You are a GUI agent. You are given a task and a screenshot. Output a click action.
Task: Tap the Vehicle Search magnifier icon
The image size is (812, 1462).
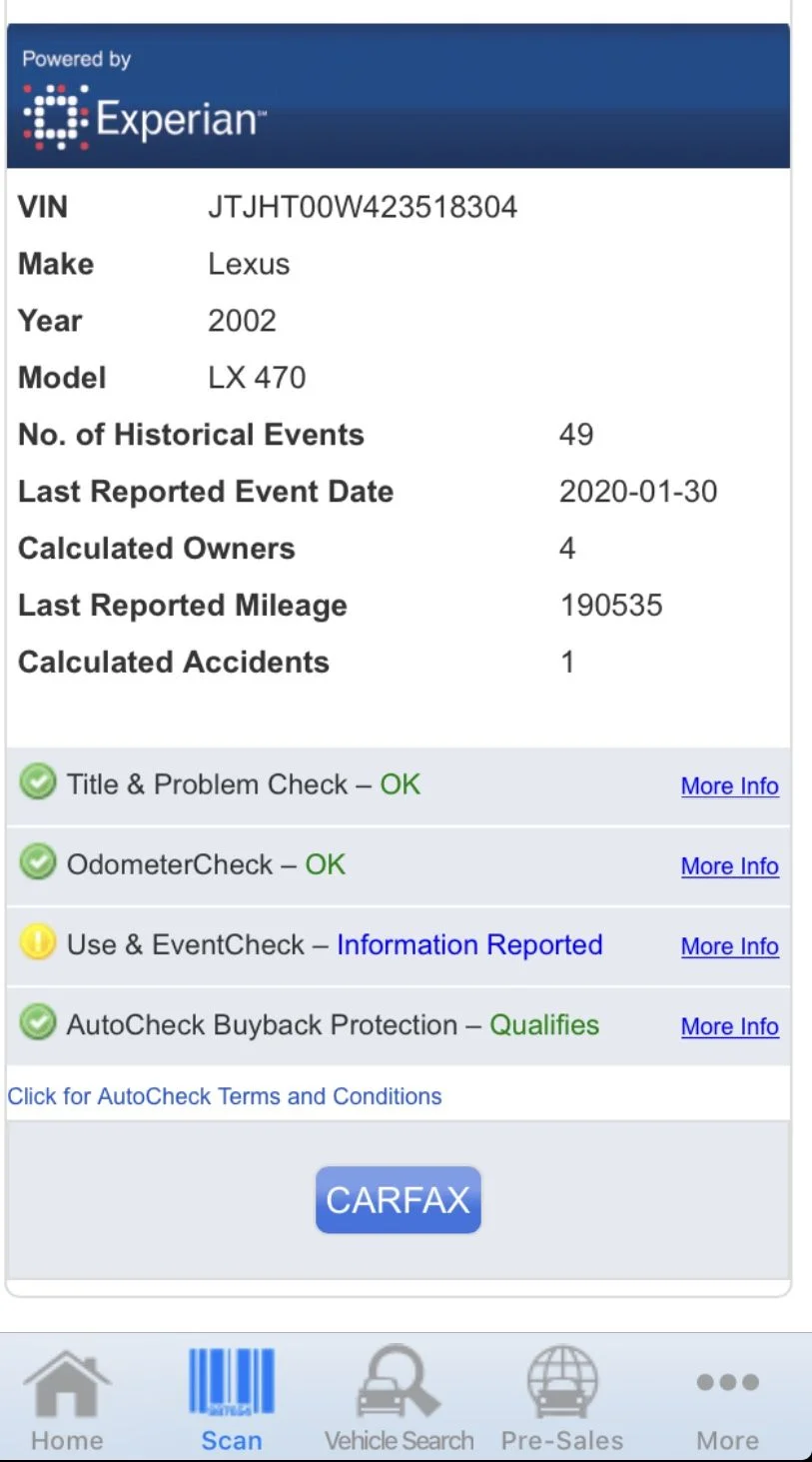(399, 1381)
